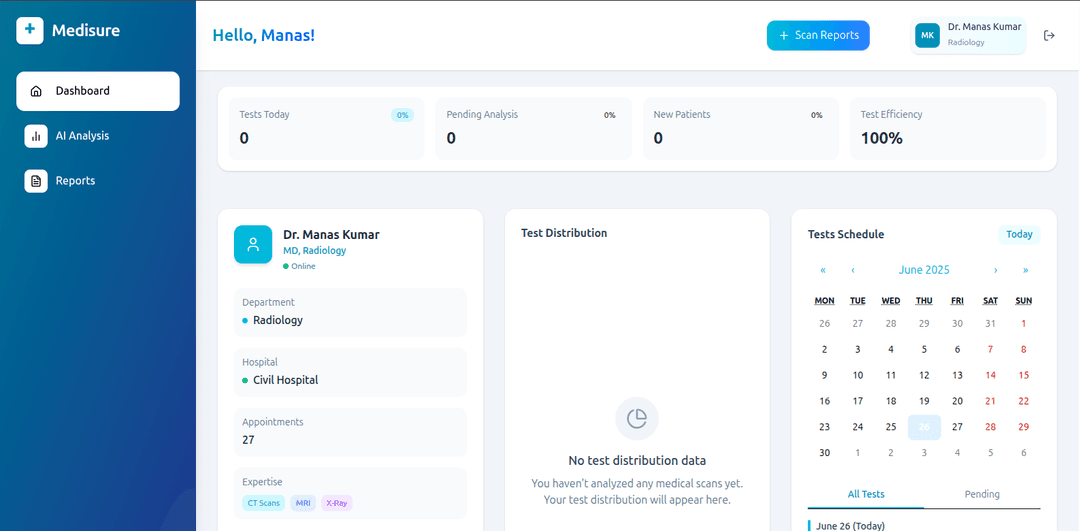Select June 15 on the calendar
This screenshot has height=531, width=1080.
click(x=1023, y=375)
